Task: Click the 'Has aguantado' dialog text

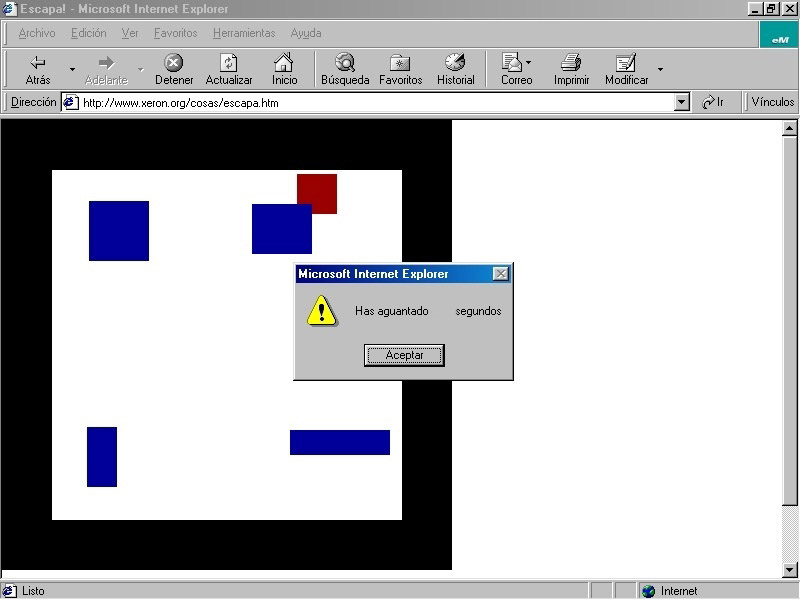Action: 392,311
